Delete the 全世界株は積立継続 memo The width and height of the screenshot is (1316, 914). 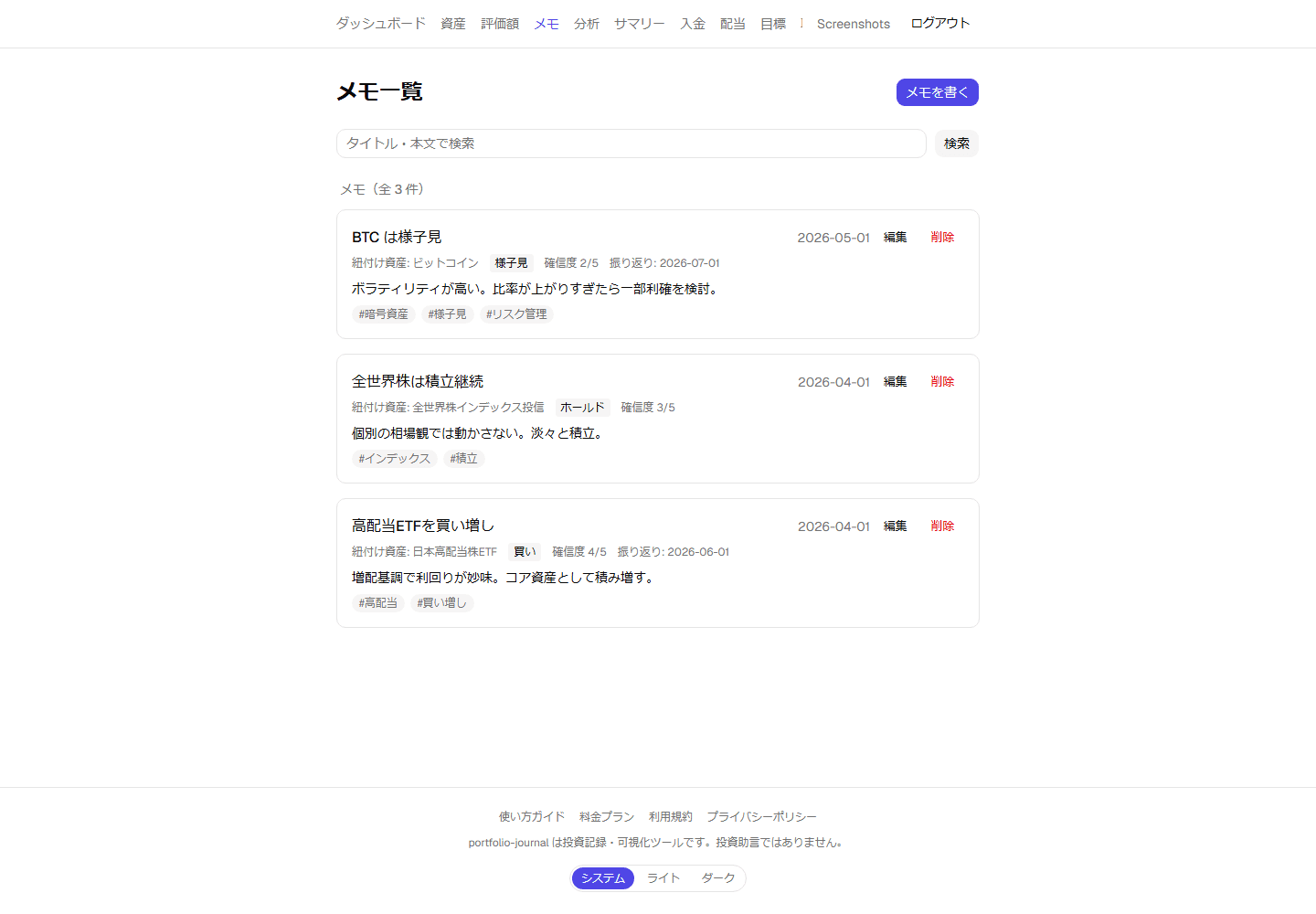[x=942, y=382]
